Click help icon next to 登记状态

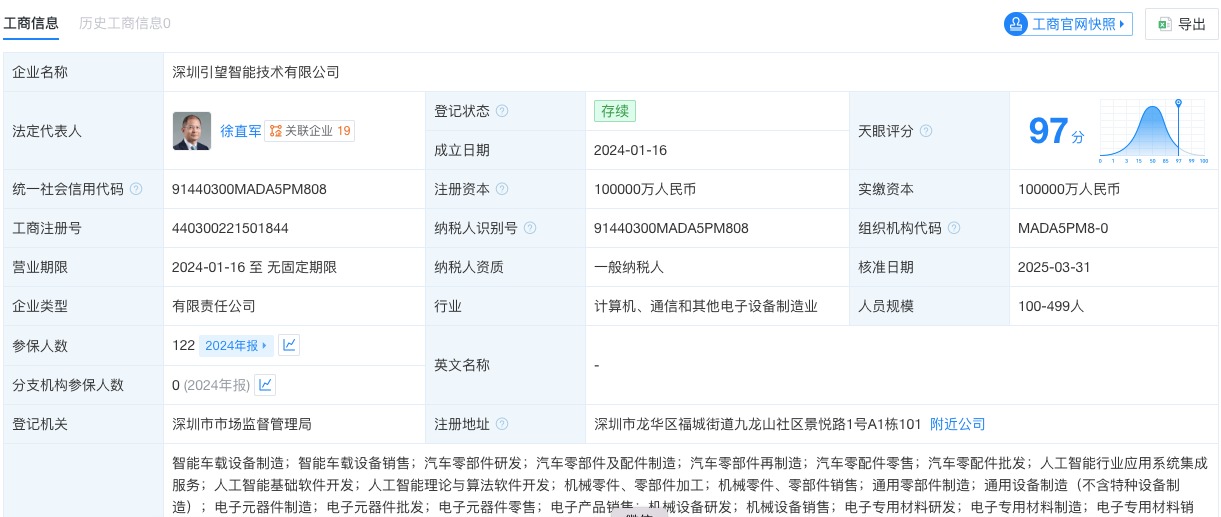point(502,111)
